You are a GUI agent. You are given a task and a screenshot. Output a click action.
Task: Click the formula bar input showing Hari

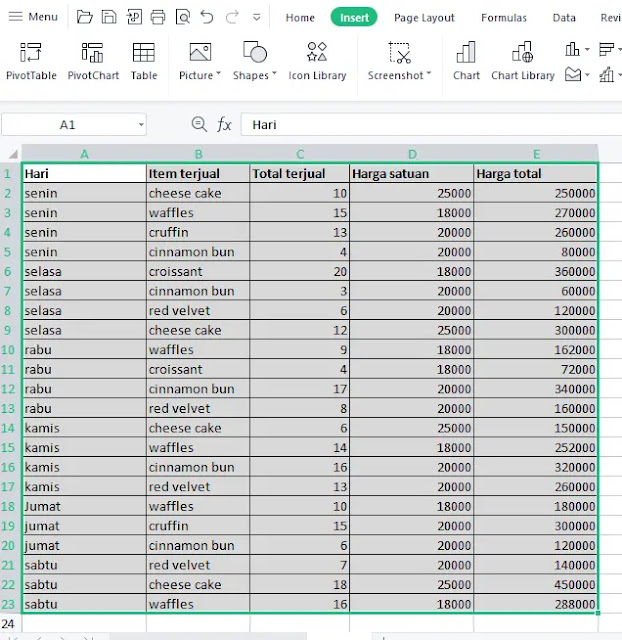click(431, 124)
